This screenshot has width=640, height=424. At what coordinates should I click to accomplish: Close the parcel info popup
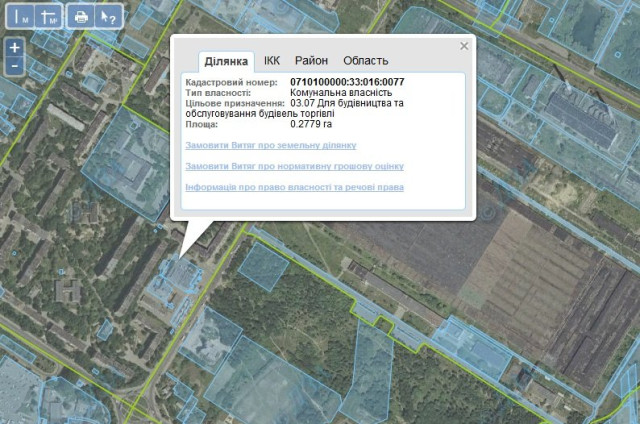464,46
